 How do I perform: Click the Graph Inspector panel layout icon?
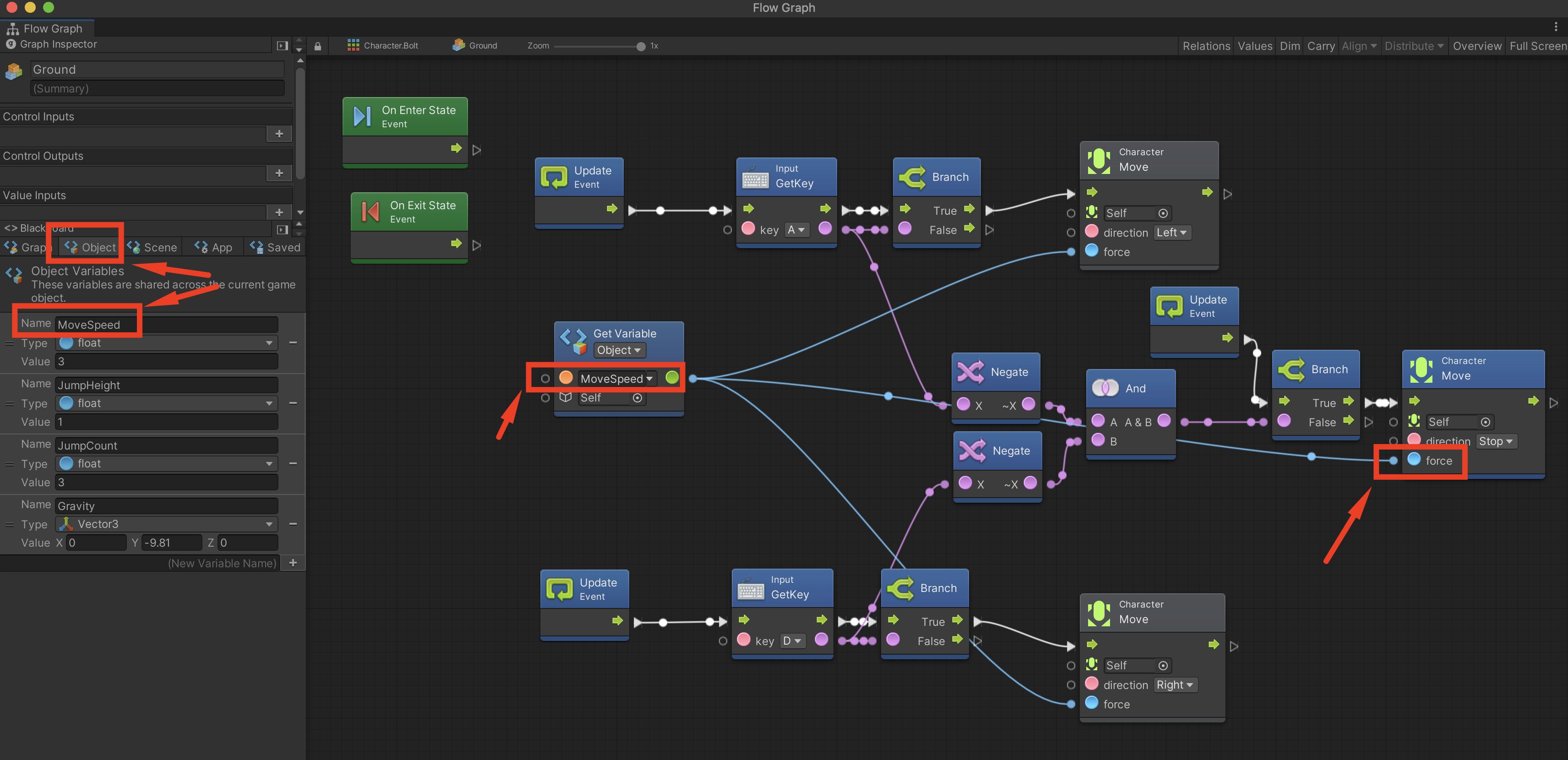pos(282,45)
